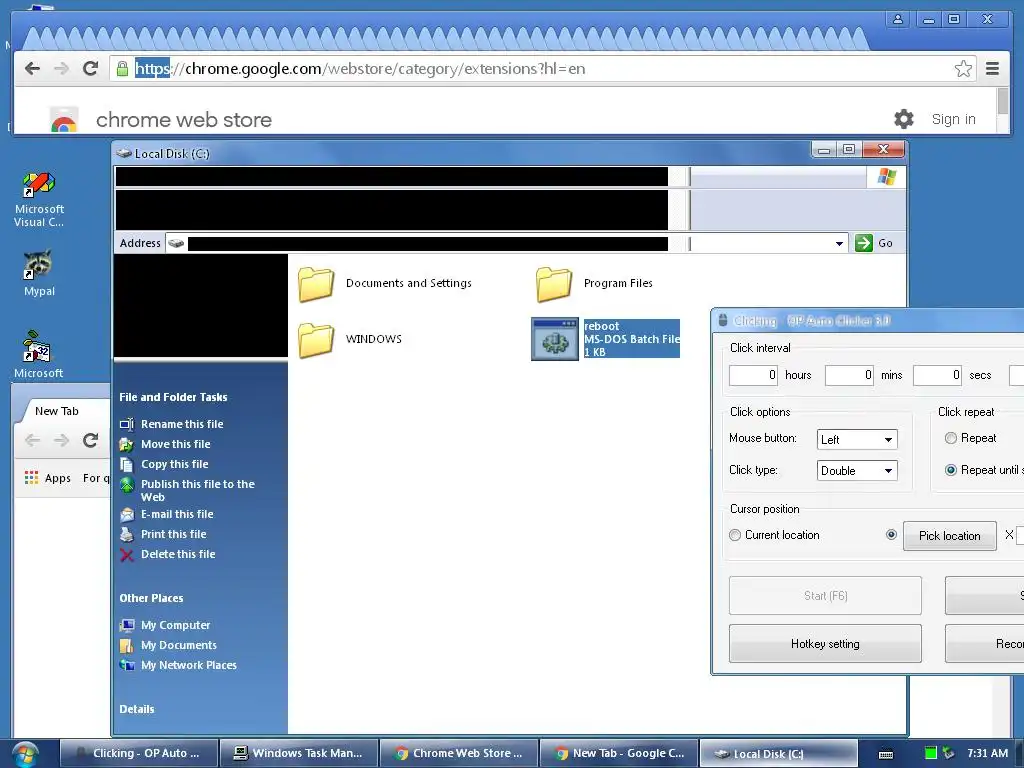This screenshot has width=1024, height=768.
Task: Click back arrow in New Tab window
Action: pos(32,440)
